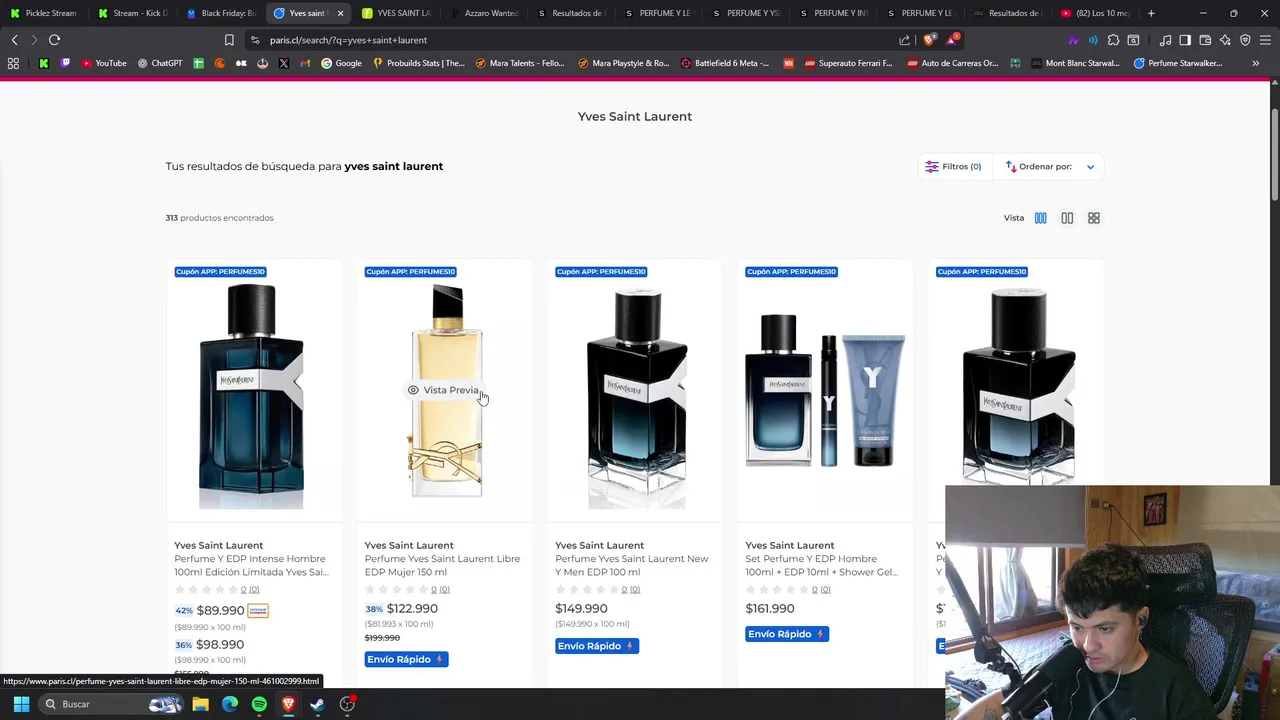
Task: Click Envío Rápido badge under the $122.990 price
Action: point(406,659)
